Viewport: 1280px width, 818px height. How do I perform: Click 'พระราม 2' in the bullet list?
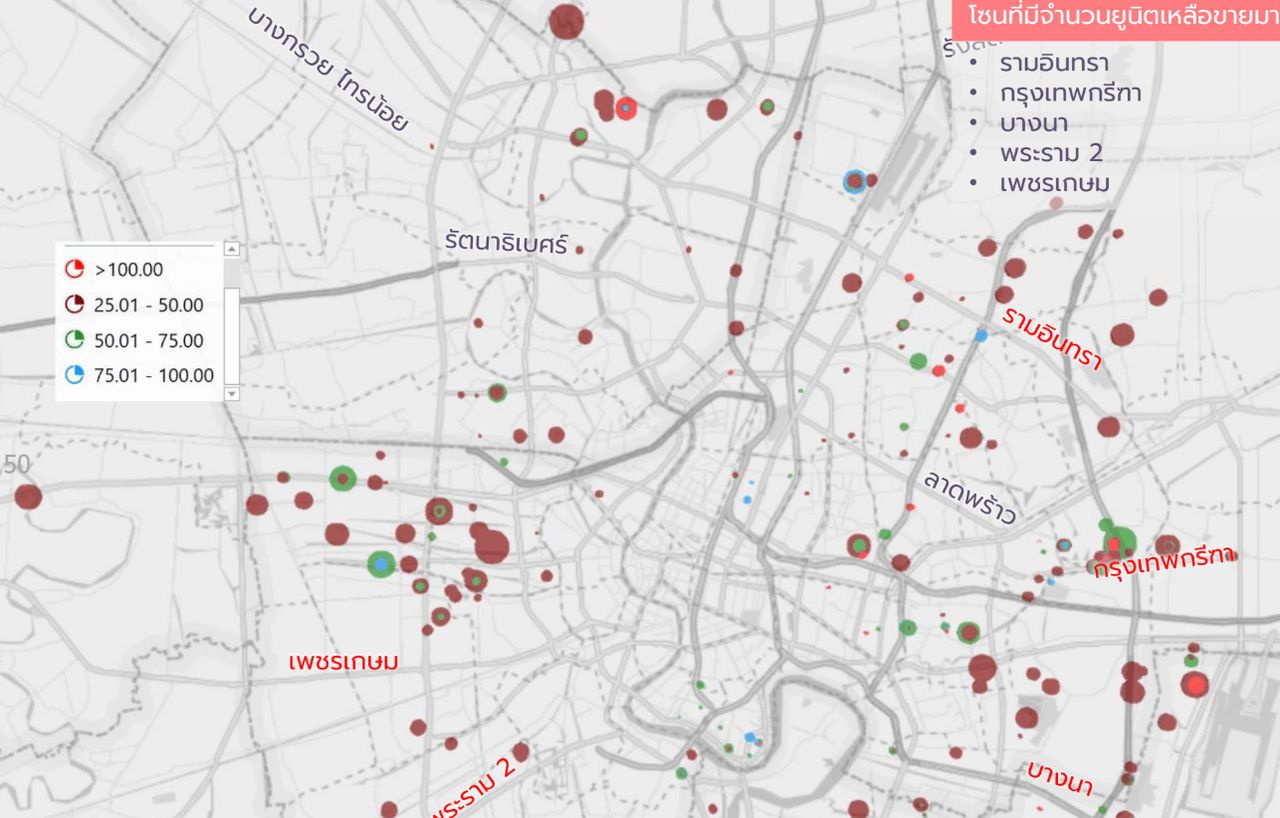tap(1050, 153)
